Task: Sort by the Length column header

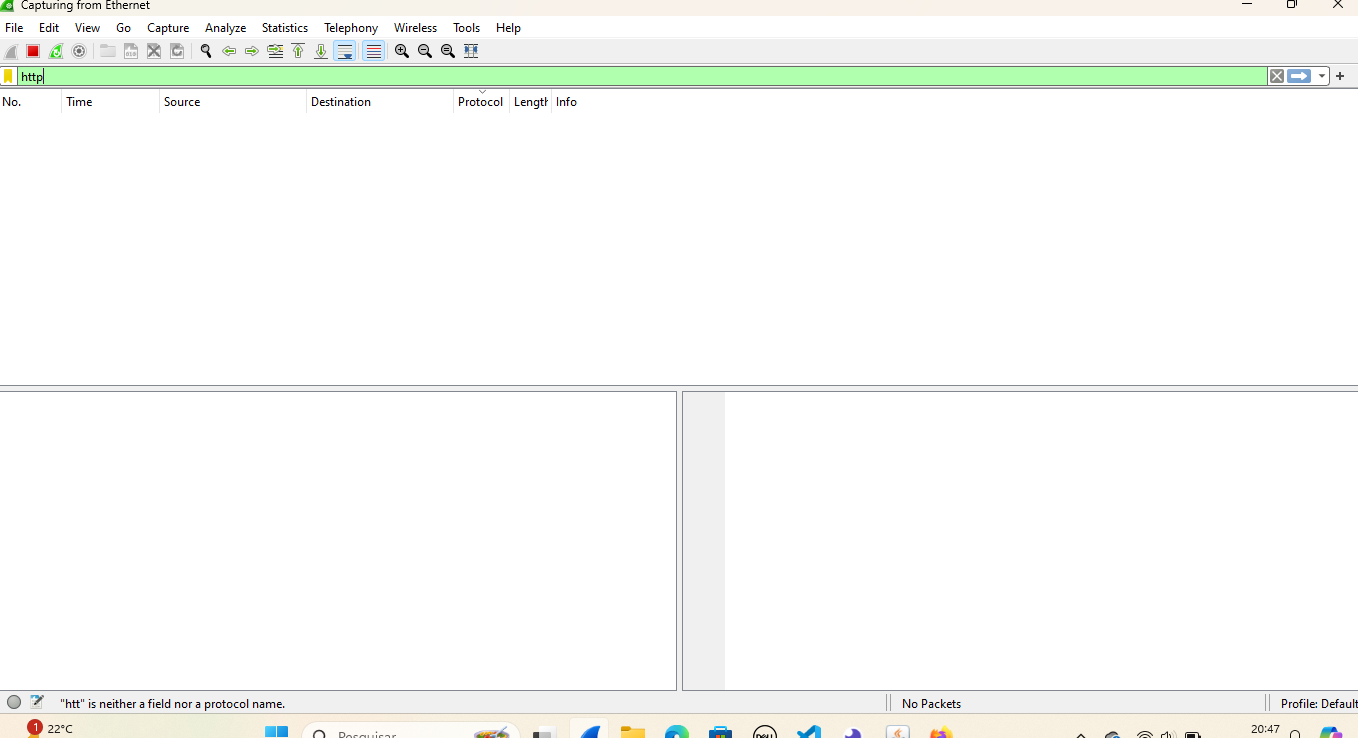Action: (x=531, y=102)
